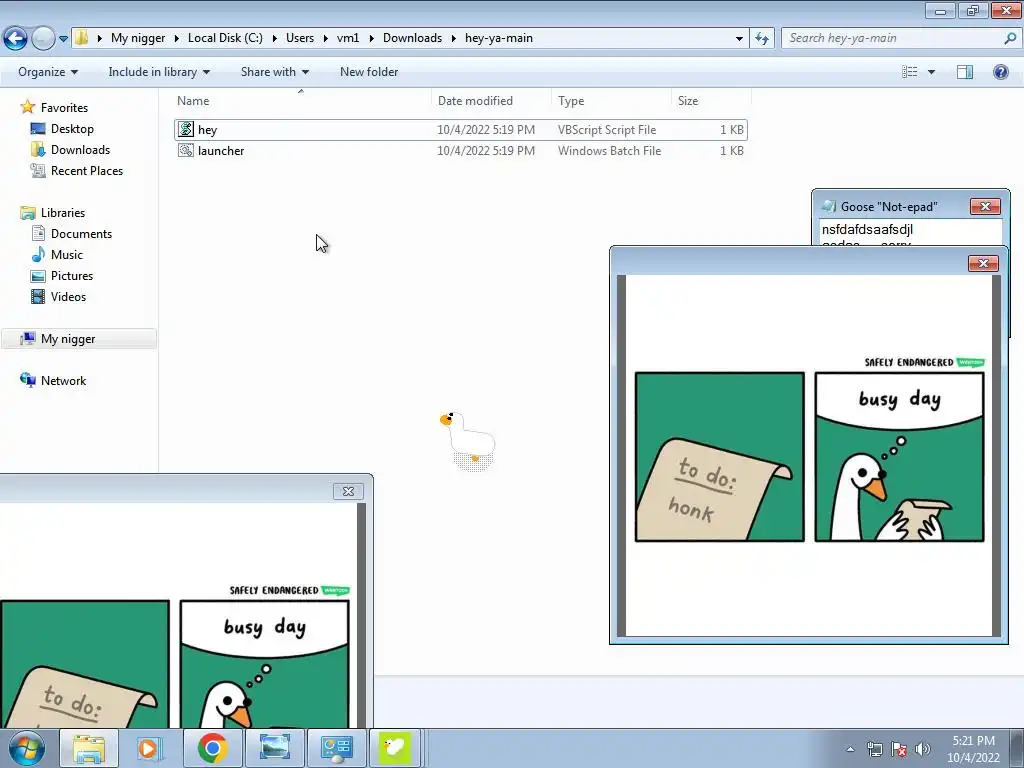Close the bottom-left goose comic window
The width and height of the screenshot is (1024, 768).
pos(348,491)
